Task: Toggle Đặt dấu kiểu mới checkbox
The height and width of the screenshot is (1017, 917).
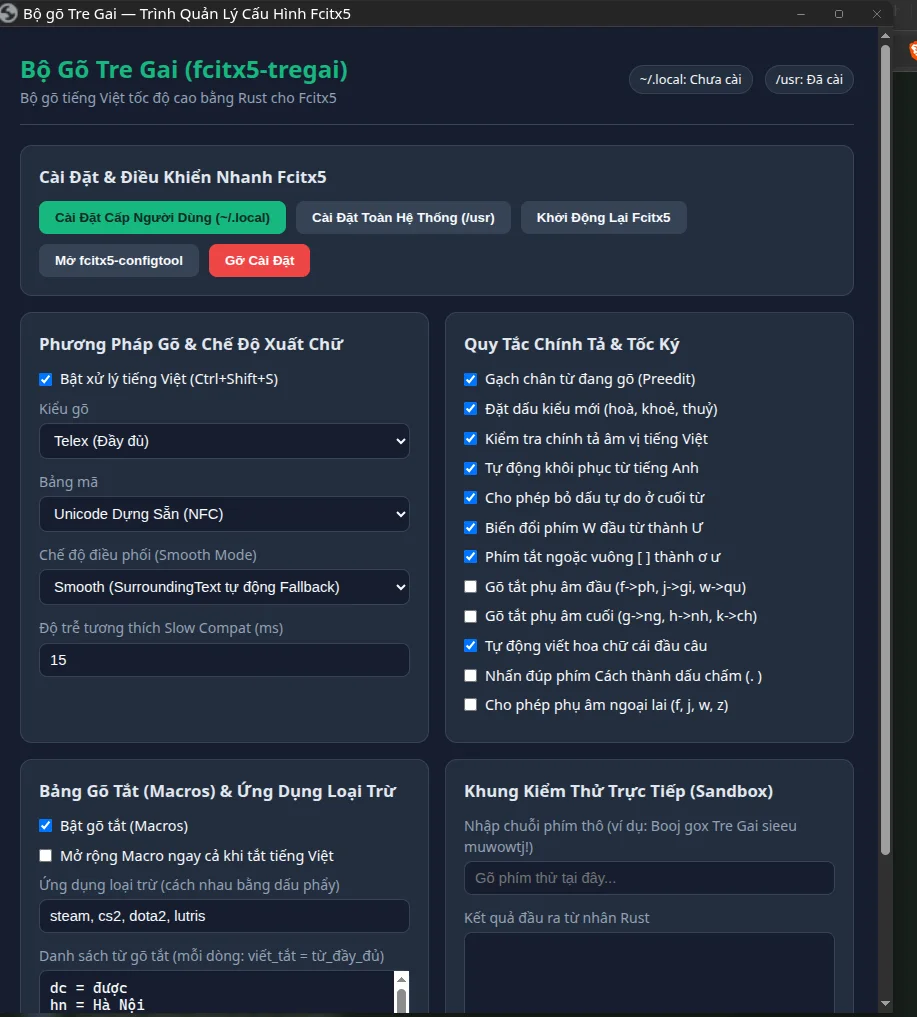Action: [x=471, y=409]
